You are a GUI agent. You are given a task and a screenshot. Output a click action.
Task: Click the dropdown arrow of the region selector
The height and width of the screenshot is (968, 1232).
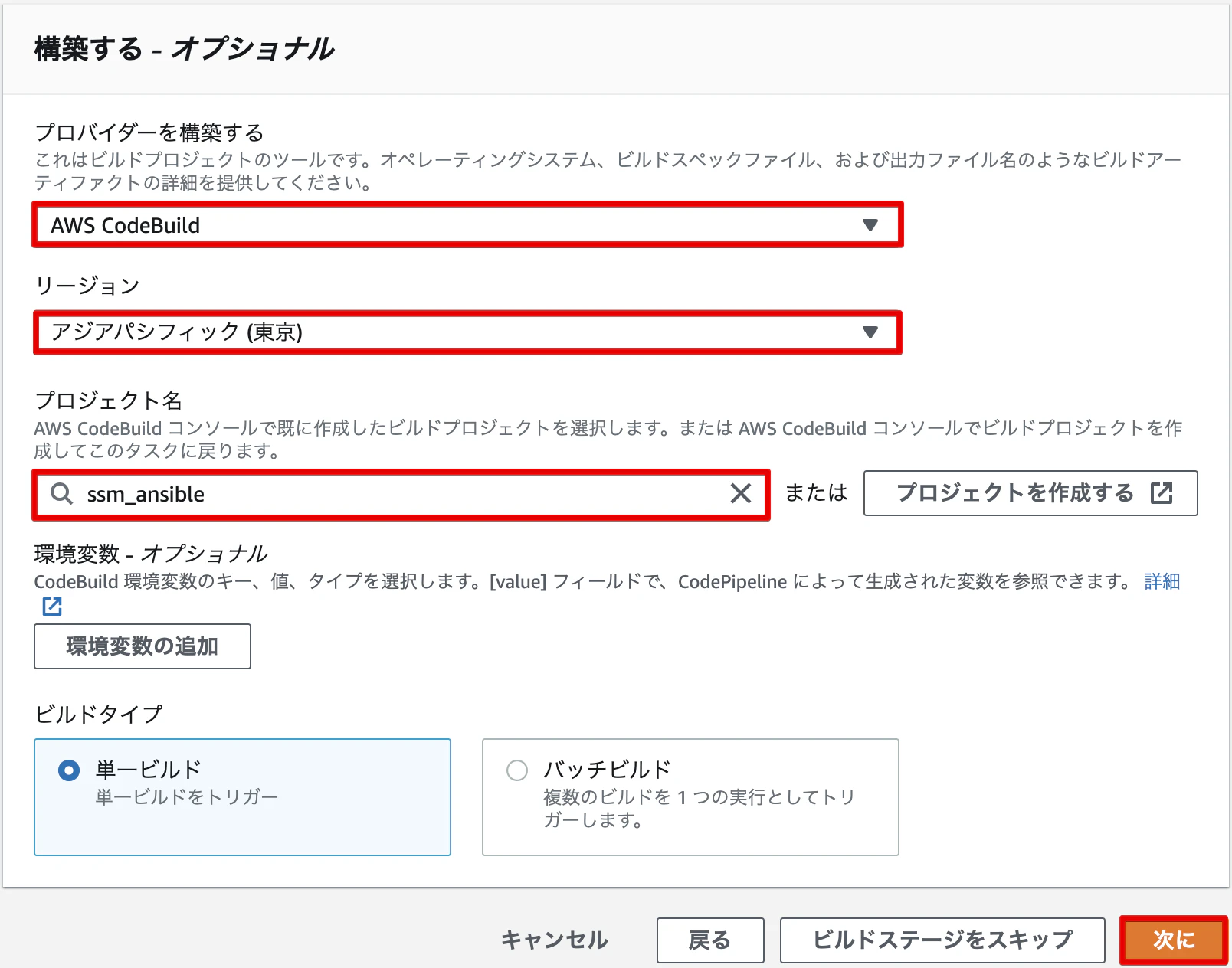(870, 332)
